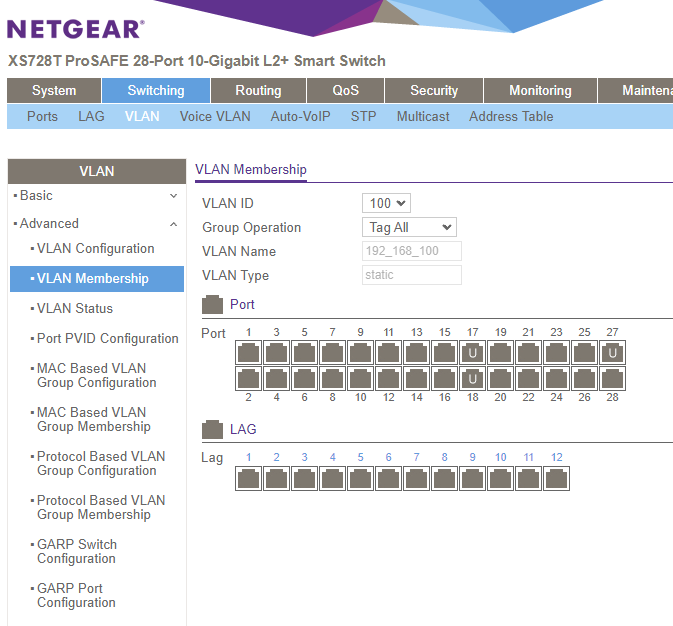This screenshot has height=626, width=673.
Task: Click port 27 untagged membership box
Action: pos(613,353)
